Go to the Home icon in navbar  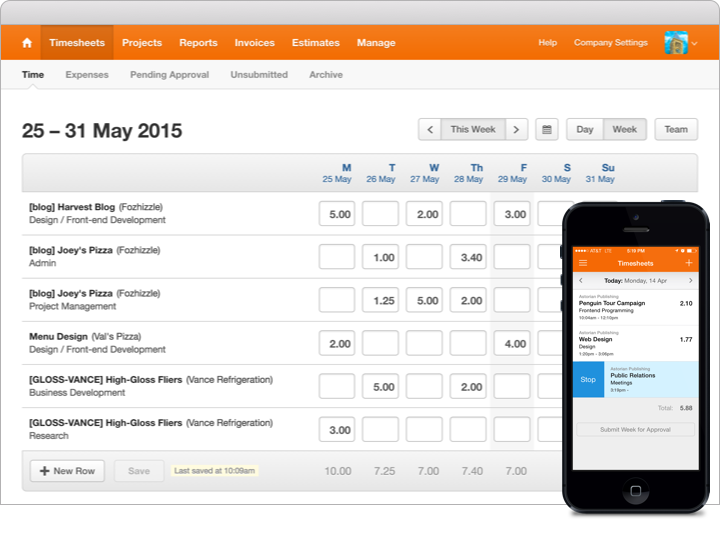pyautogui.click(x=27, y=43)
